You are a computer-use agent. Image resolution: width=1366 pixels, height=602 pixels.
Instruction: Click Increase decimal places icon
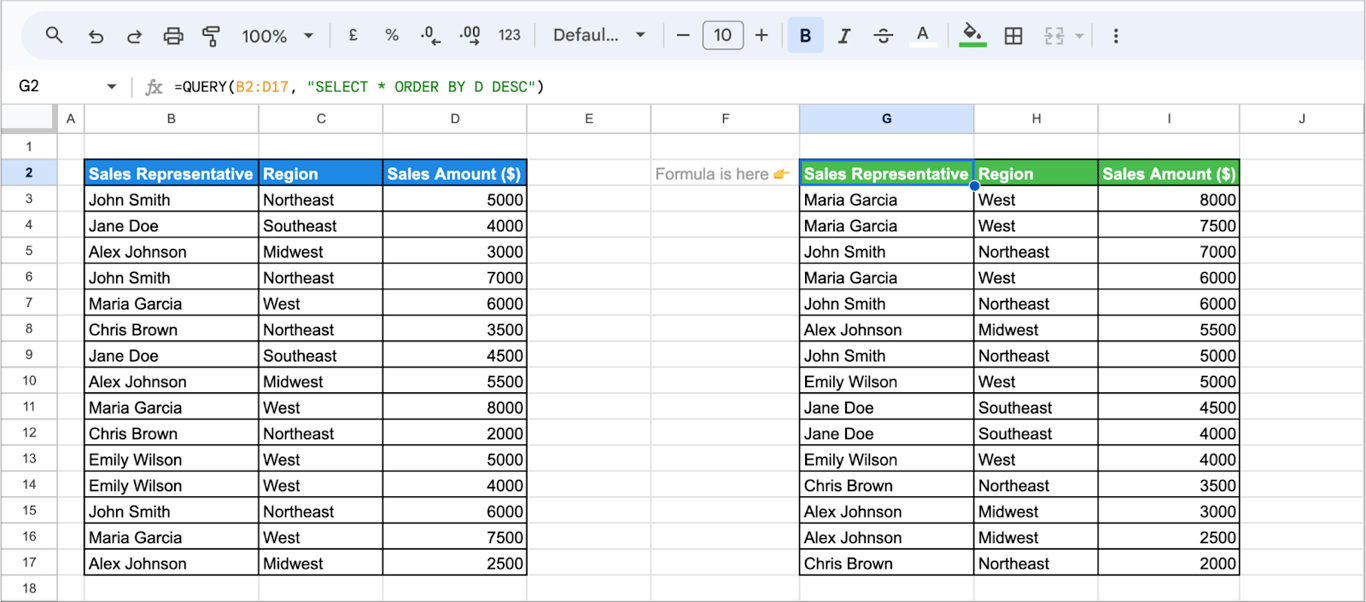(x=470, y=35)
